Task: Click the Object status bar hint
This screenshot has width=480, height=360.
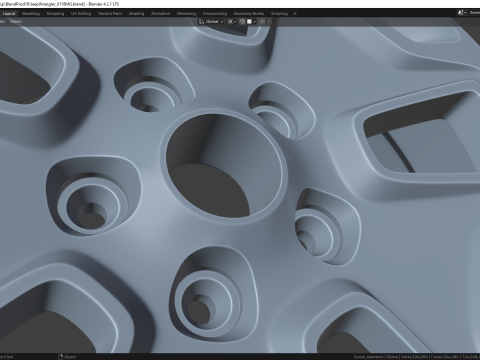Action: click(67, 357)
